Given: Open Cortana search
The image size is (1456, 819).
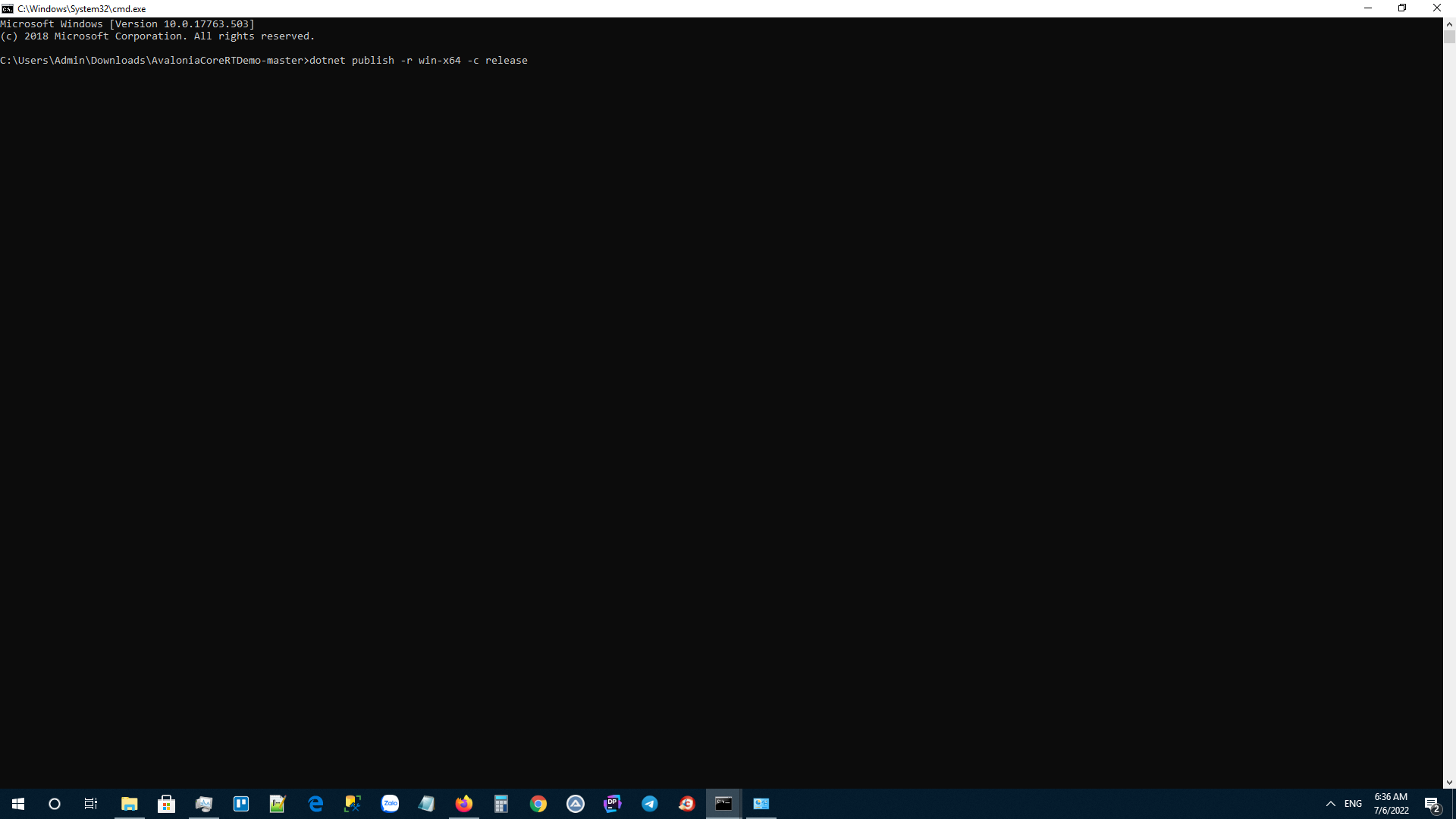Looking at the screenshot, I should tap(53, 804).
